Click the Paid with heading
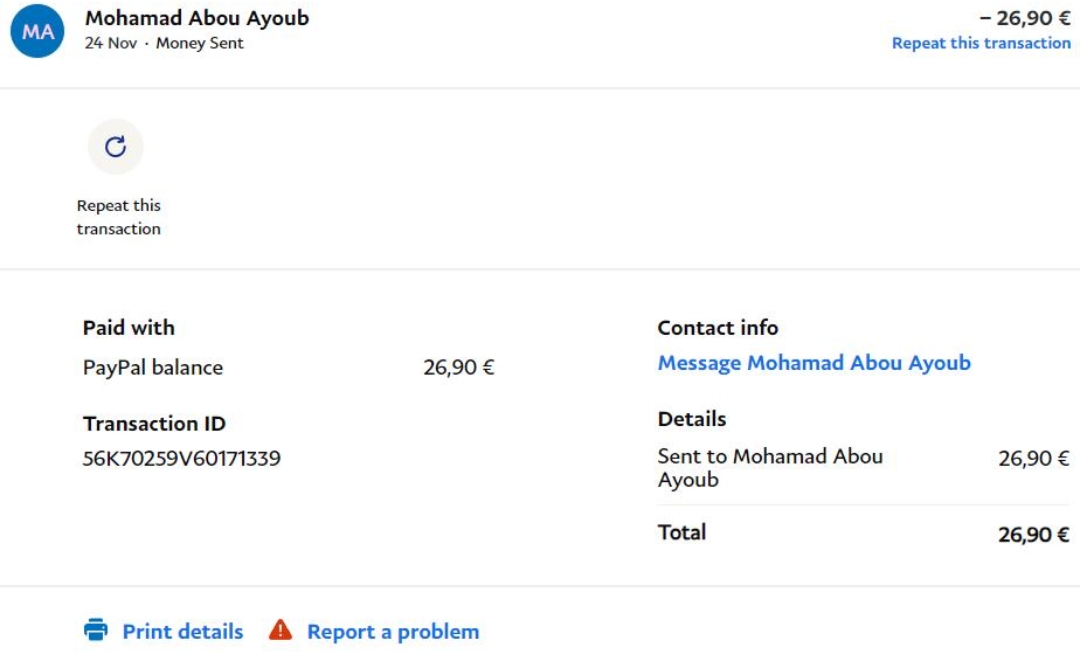This screenshot has height=652, width=1080. coord(128,327)
